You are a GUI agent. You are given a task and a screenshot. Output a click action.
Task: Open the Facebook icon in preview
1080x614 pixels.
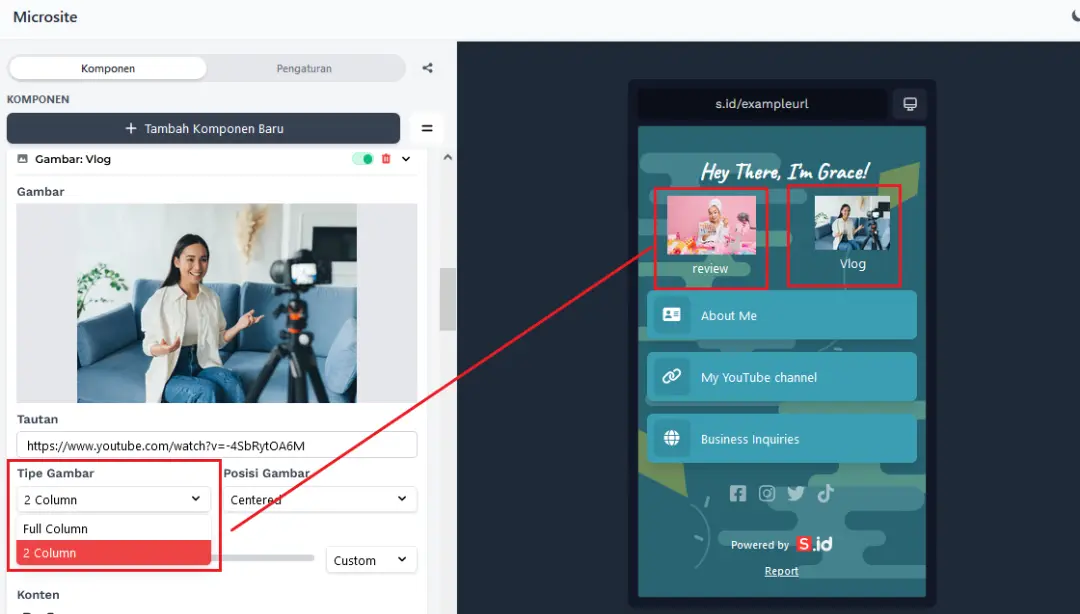[x=738, y=493]
